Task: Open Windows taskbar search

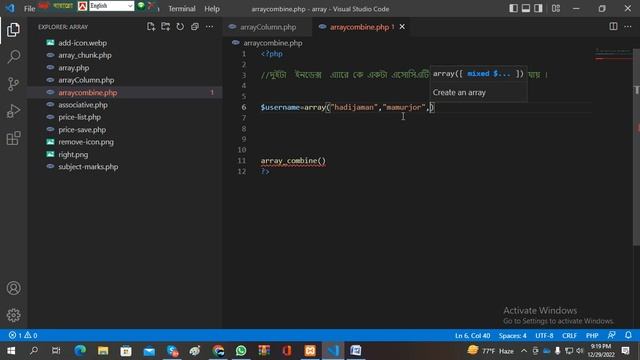Action: pos(34,351)
